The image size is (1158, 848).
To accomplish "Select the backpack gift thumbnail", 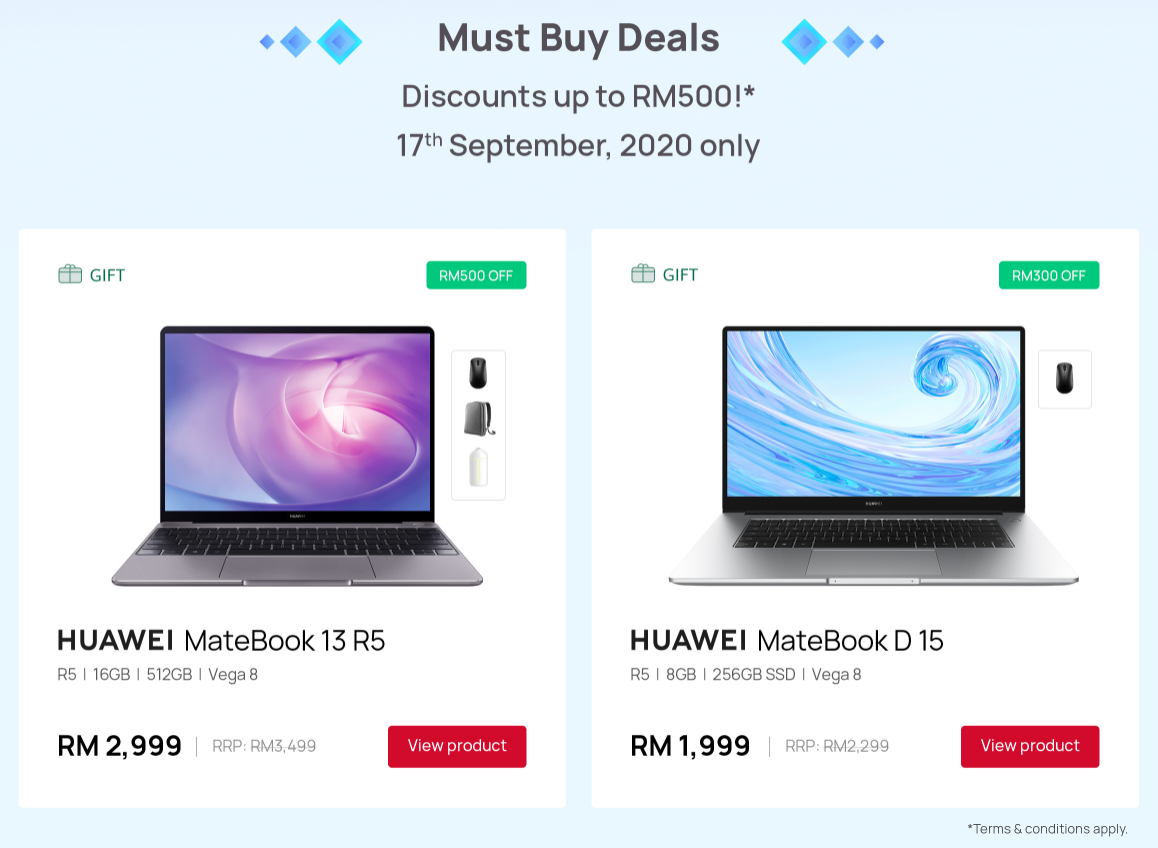I will click(478, 420).
